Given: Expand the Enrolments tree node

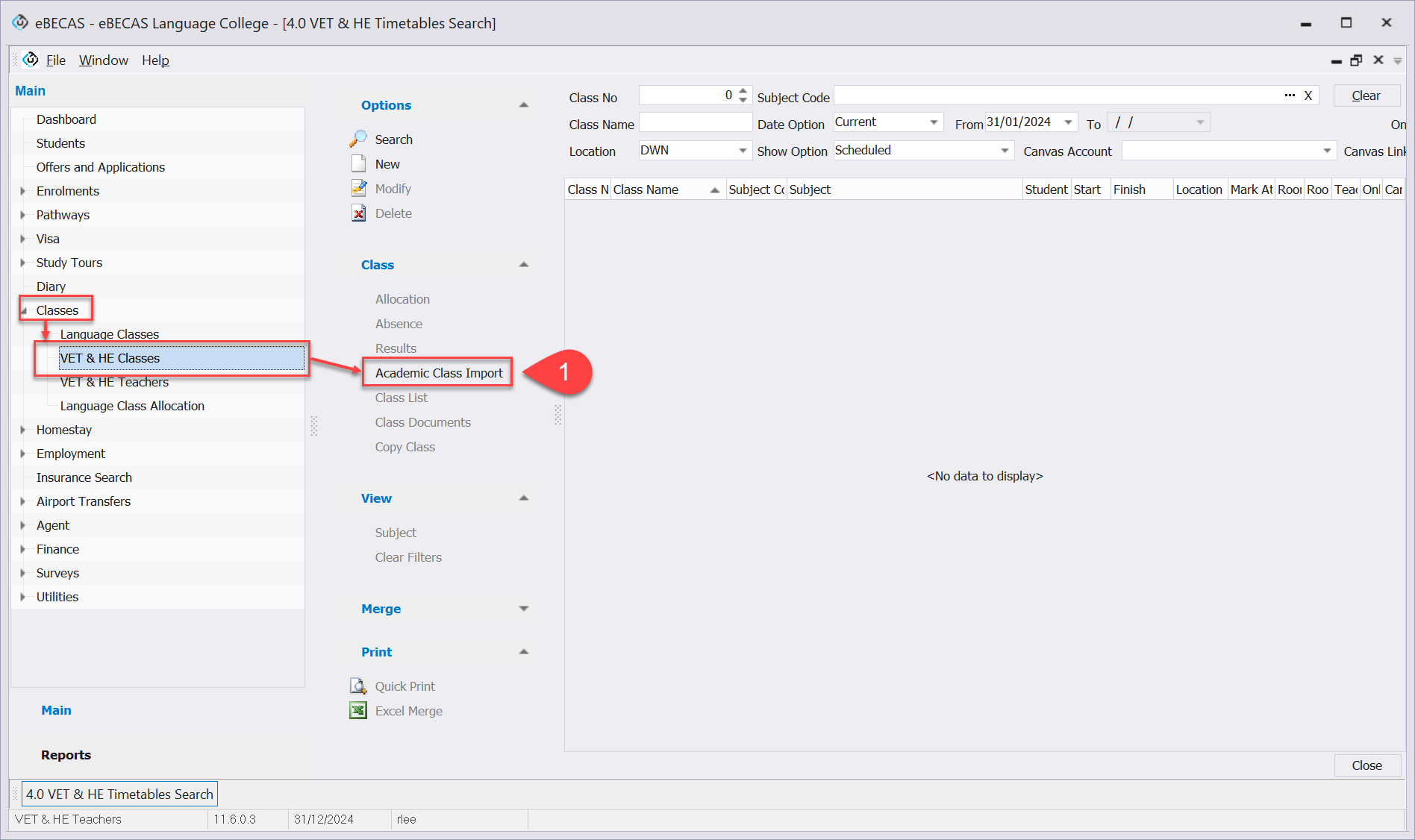Looking at the screenshot, I should (x=23, y=191).
